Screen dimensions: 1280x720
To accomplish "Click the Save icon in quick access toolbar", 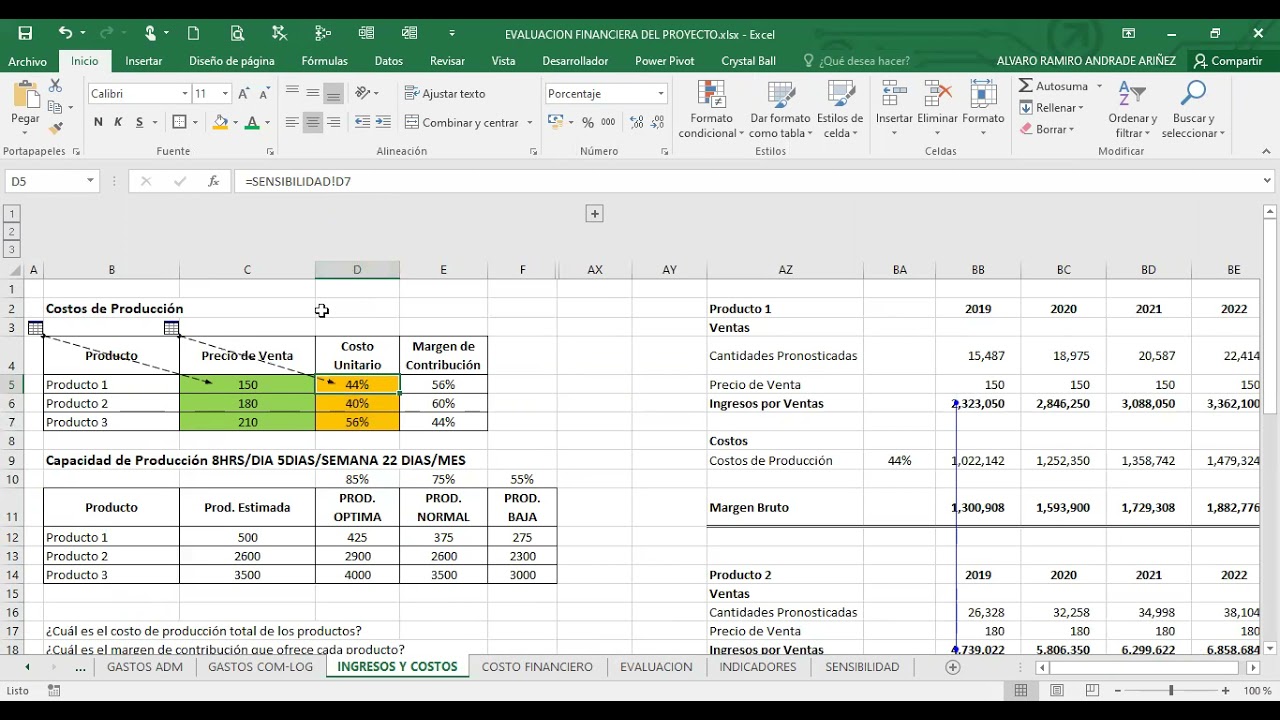I will coord(25,33).
